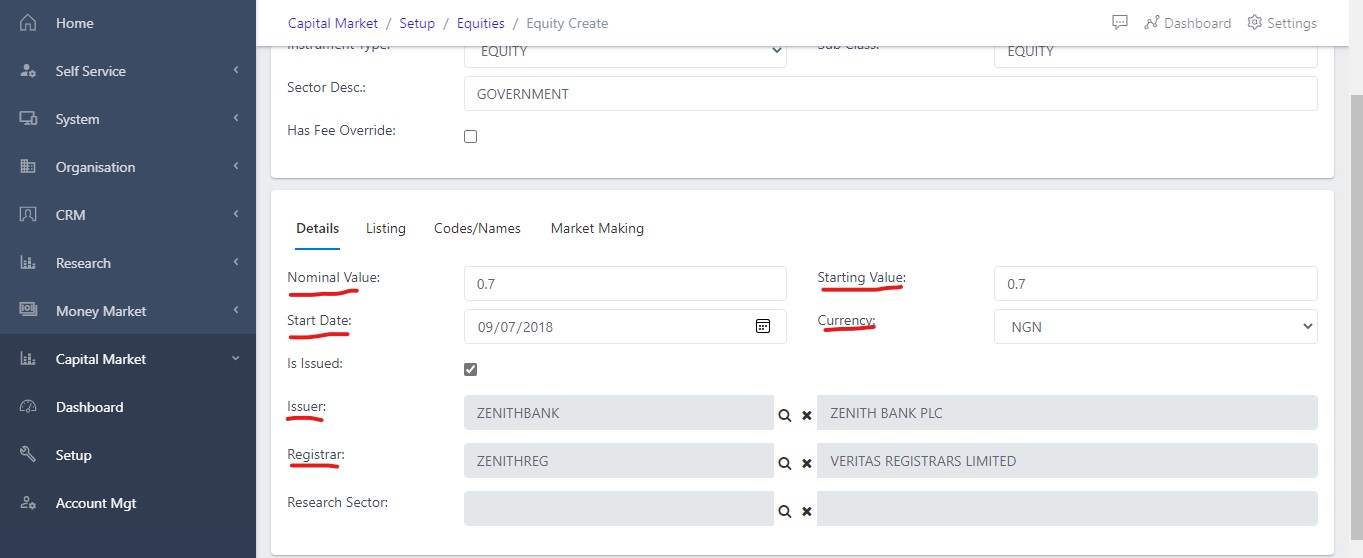Click the Sub Class EQUITY field
1363x558 pixels.
[x=1156, y=52]
